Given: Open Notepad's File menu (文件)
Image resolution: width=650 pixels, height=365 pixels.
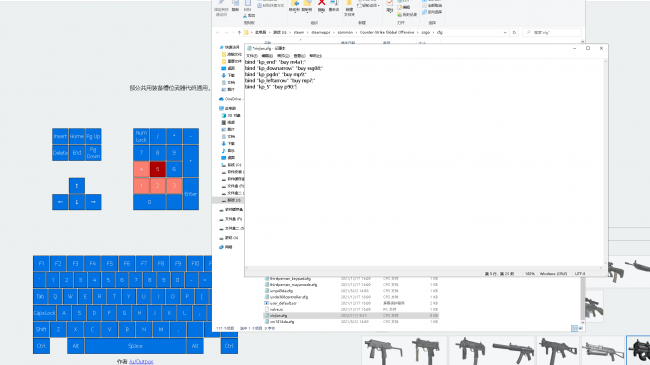Looking at the screenshot, I should [x=252, y=56].
